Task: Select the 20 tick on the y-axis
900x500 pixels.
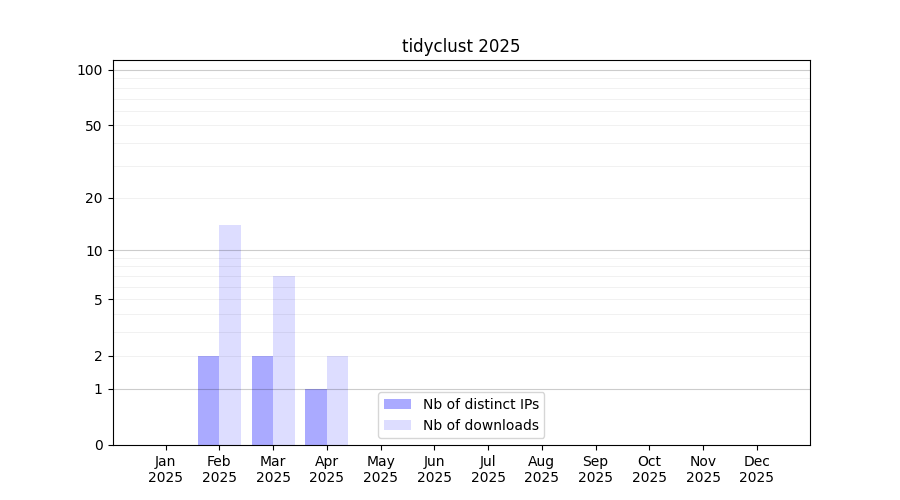Action: (x=93, y=198)
